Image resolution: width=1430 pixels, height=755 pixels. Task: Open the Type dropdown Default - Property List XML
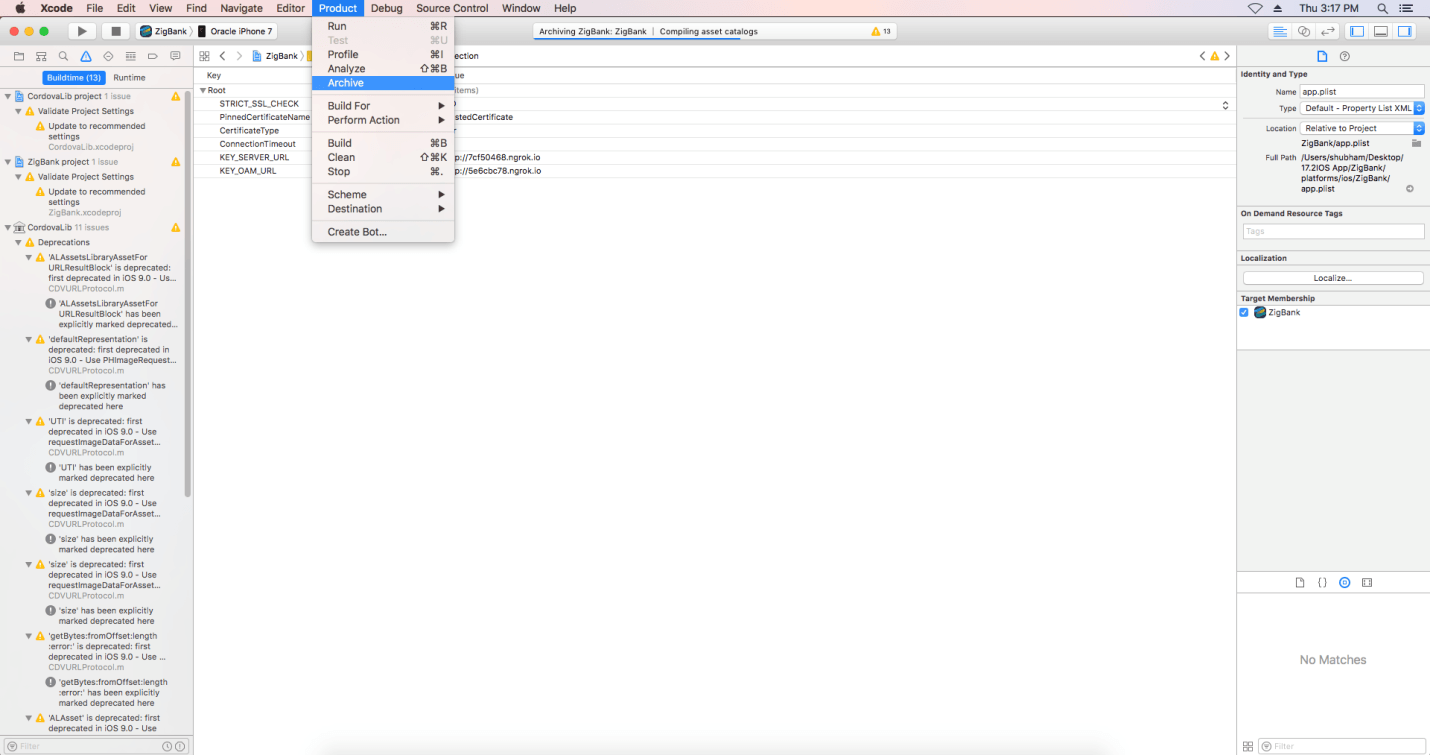(x=1362, y=108)
